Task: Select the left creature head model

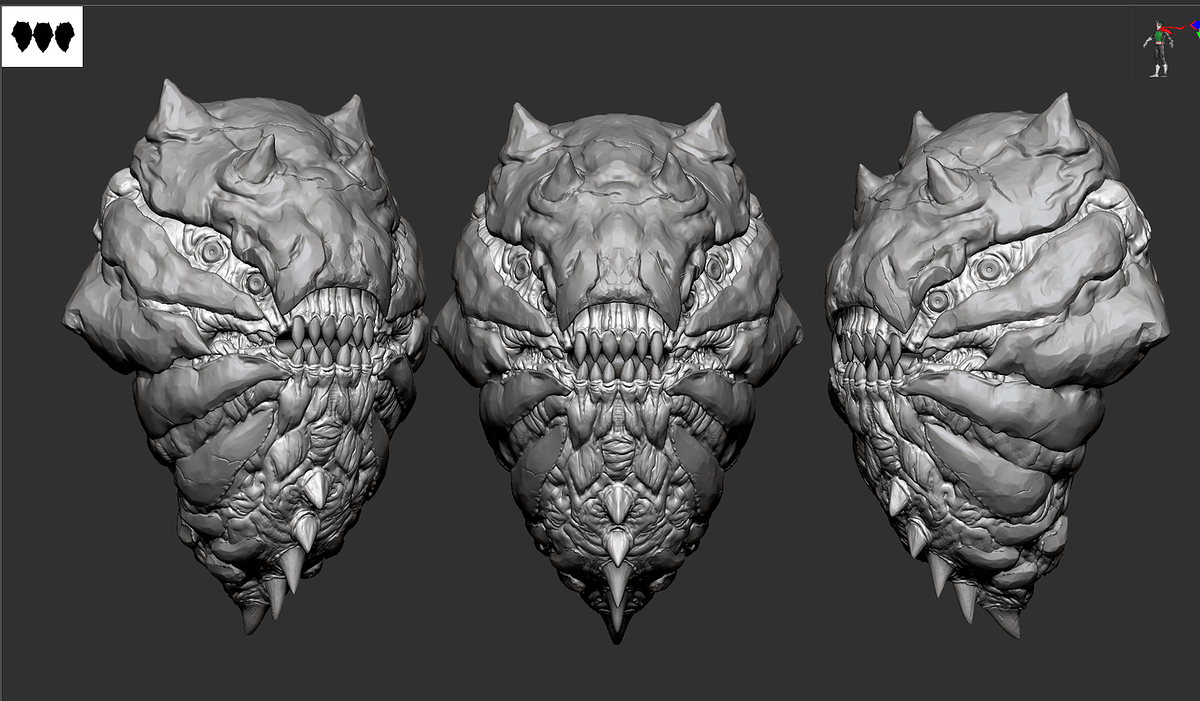Action: [245, 355]
